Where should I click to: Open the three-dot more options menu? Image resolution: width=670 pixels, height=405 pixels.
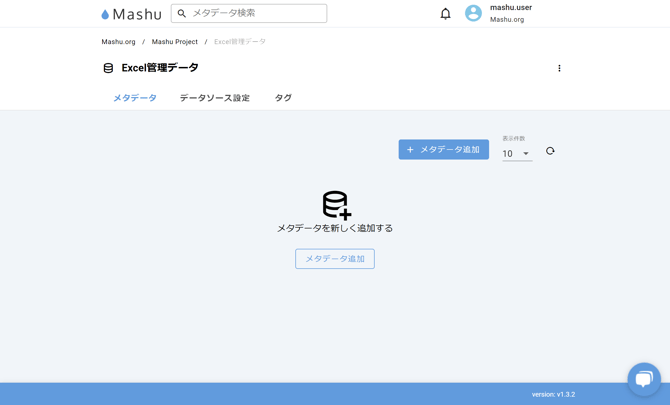click(x=559, y=68)
